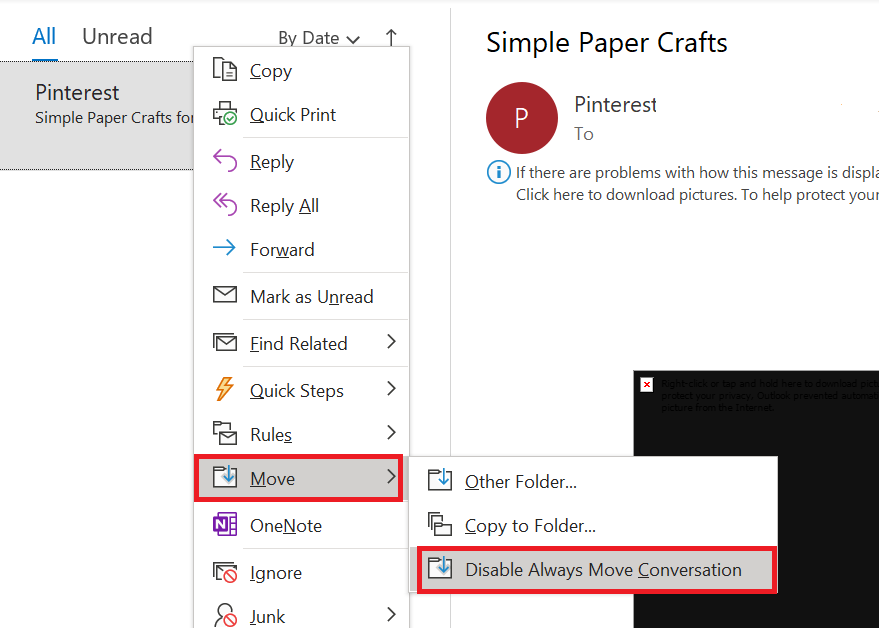Click the Reply All double-arrow icon
Screen dimensions: 879x628
(225, 204)
